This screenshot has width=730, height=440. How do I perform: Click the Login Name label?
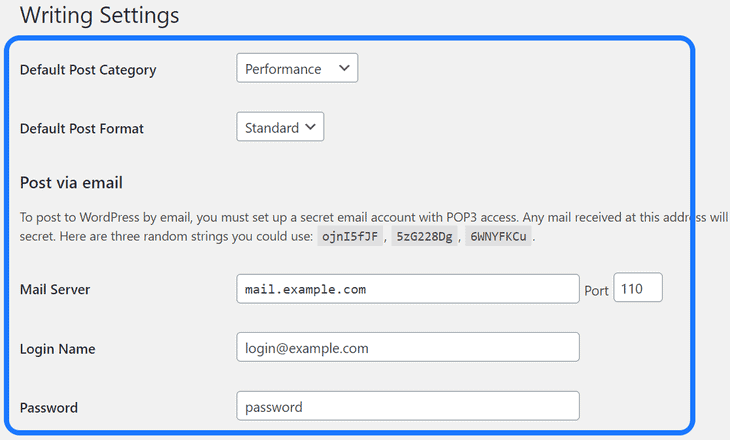point(58,349)
